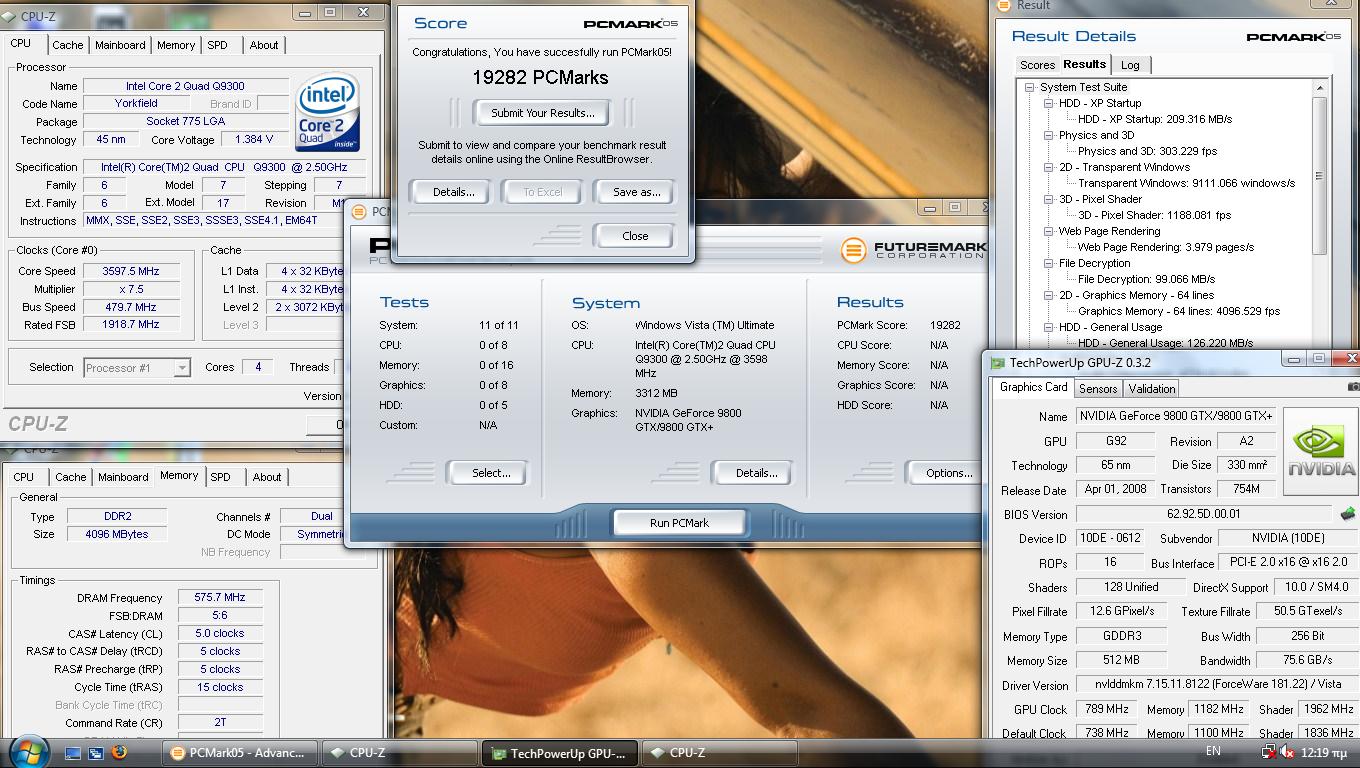Click the NVIDIA logo in GPU-Z
The image size is (1360, 768).
(x=1321, y=451)
